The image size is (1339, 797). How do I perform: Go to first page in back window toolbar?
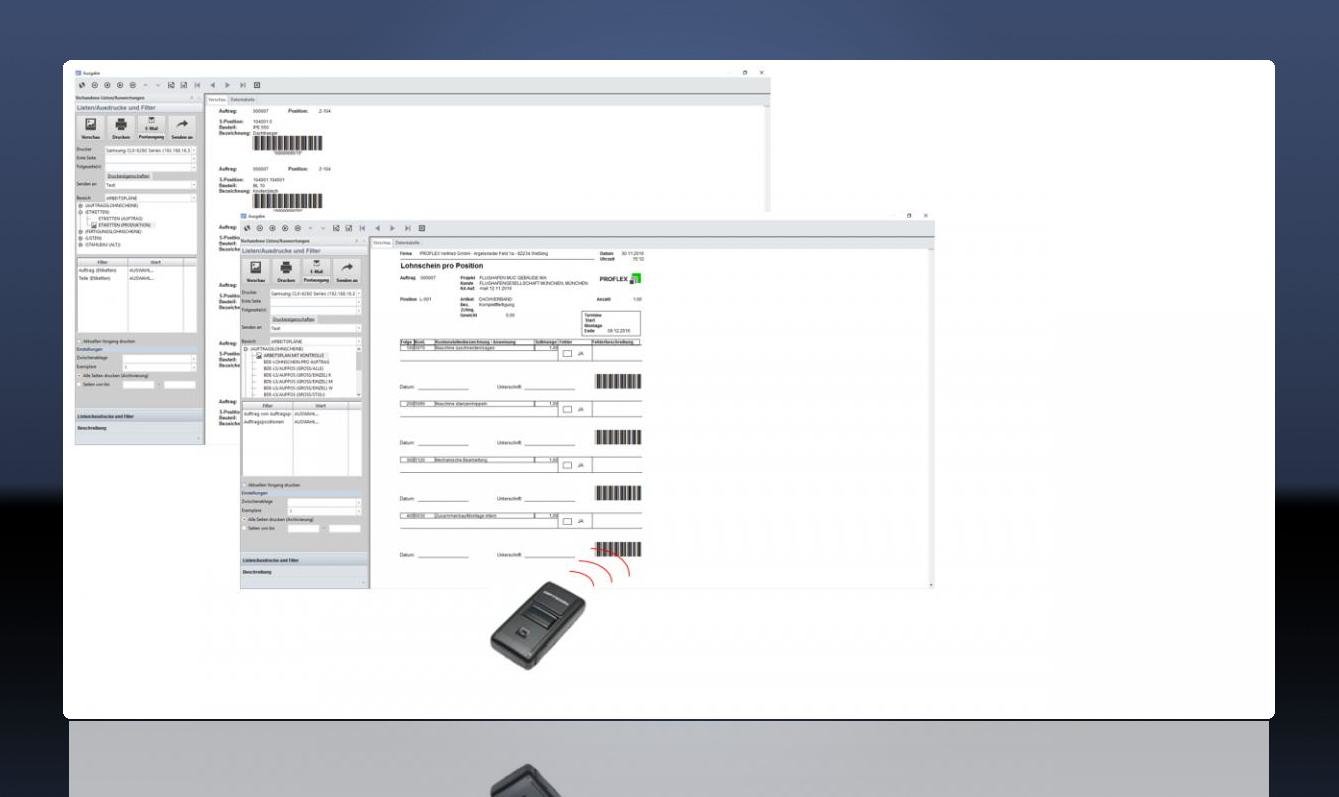[x=197, y=86]
